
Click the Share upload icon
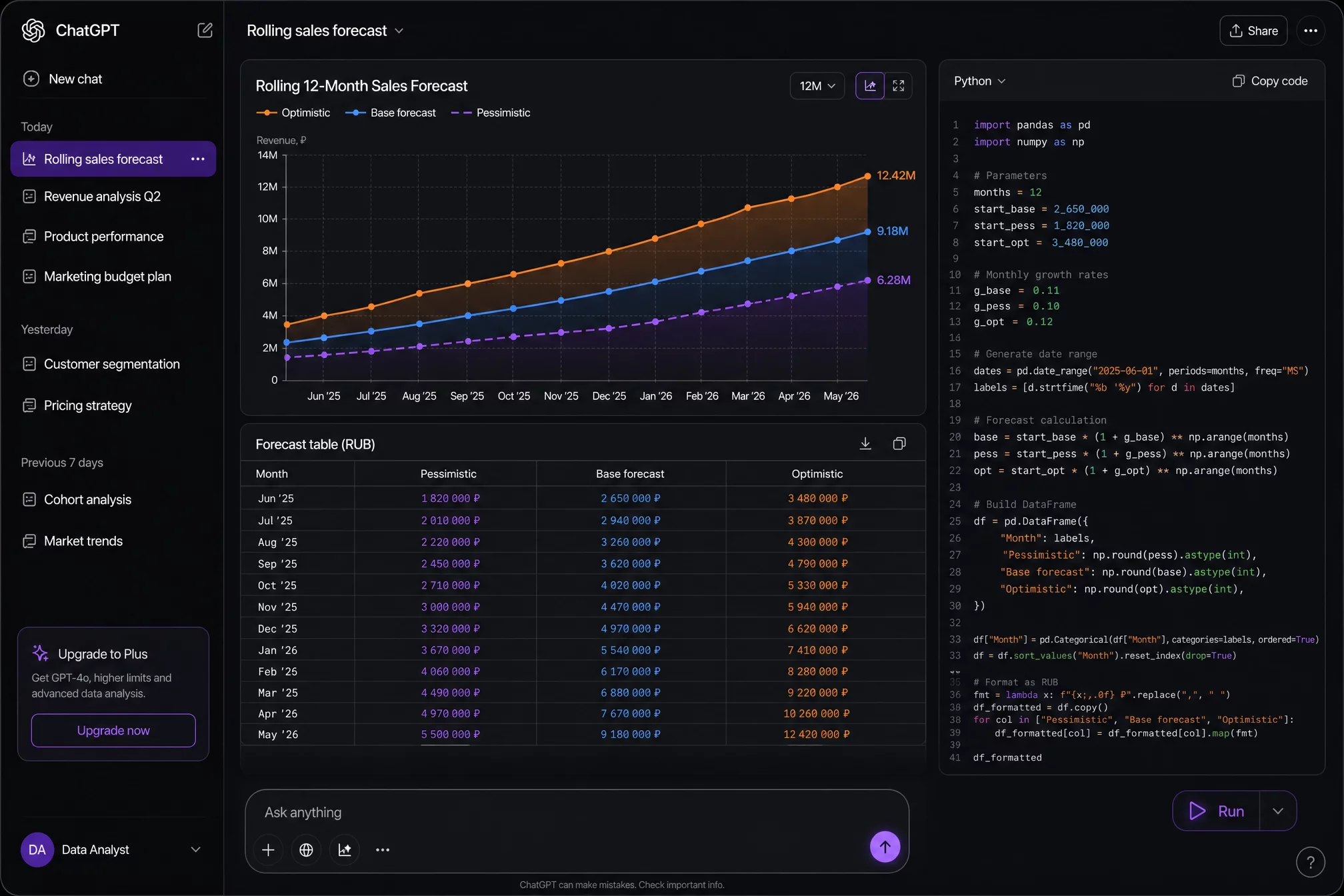1236,31
